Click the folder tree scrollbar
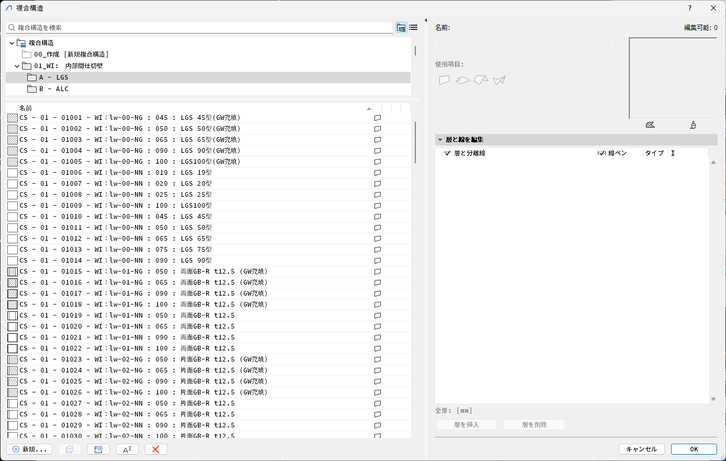Image resolution: width=726 pixels, height=461 pixels. click(x=415, y=50)
